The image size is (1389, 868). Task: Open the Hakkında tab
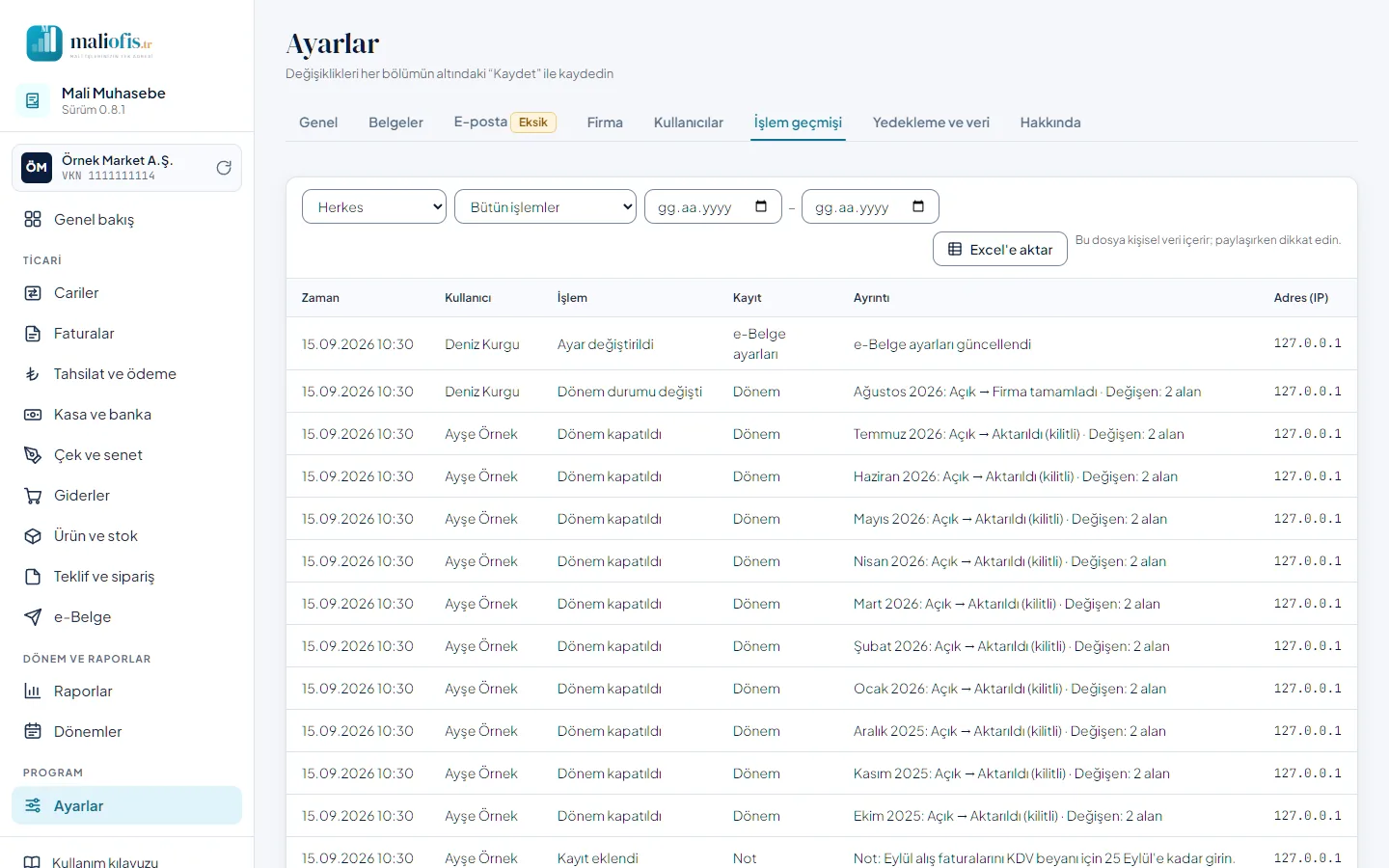pos(1050,122)
